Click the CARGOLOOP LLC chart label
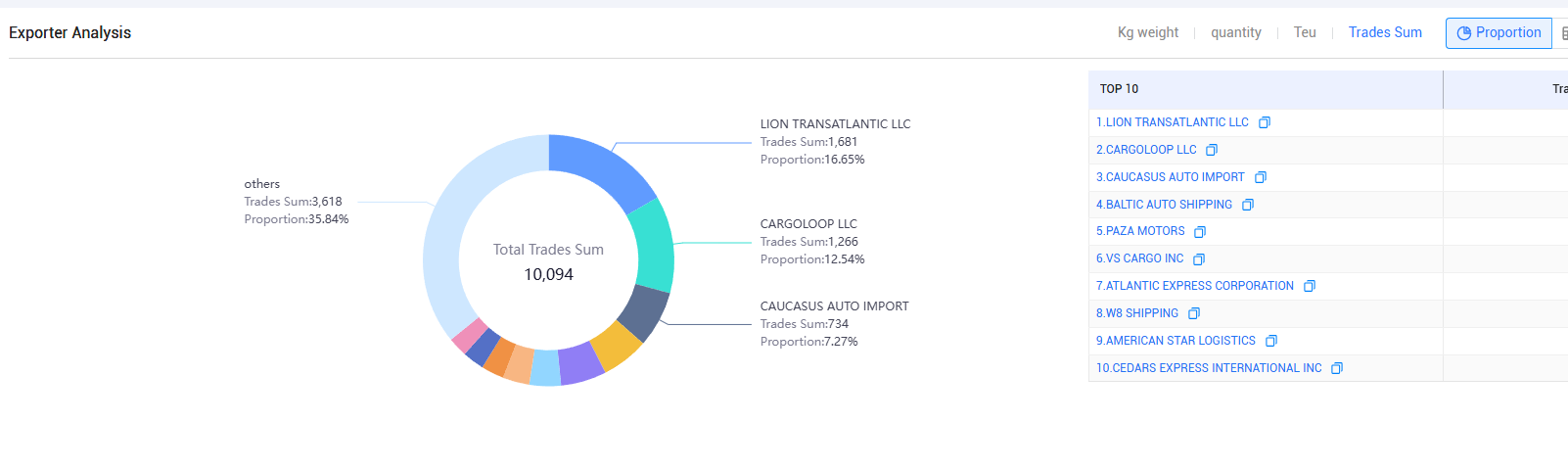Screen dimensions: 1568x469 [808, 224]
